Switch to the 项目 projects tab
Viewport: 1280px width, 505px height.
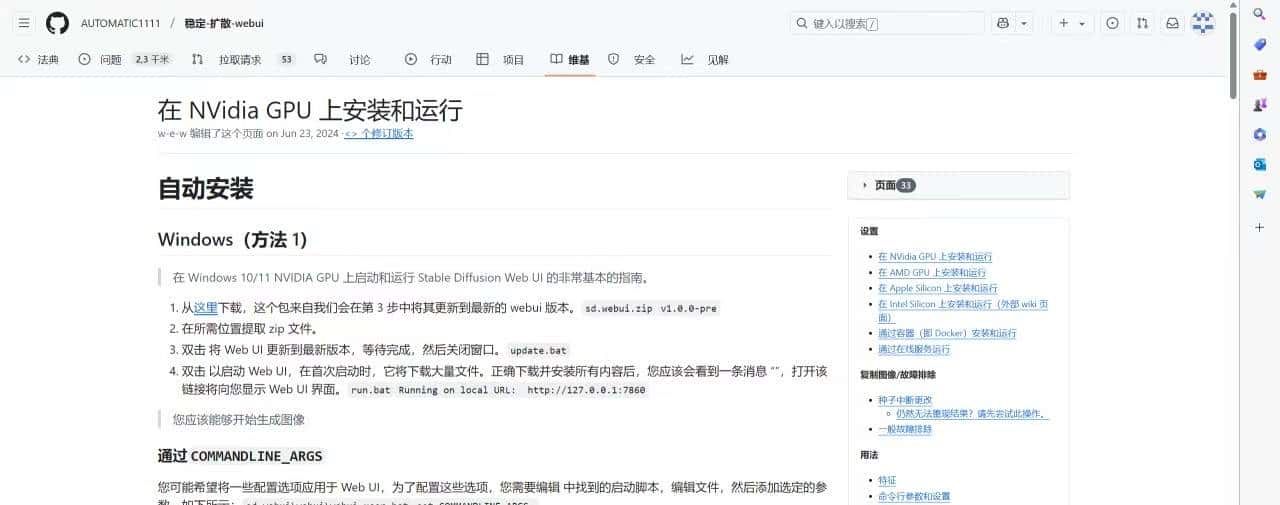(500, 60)
